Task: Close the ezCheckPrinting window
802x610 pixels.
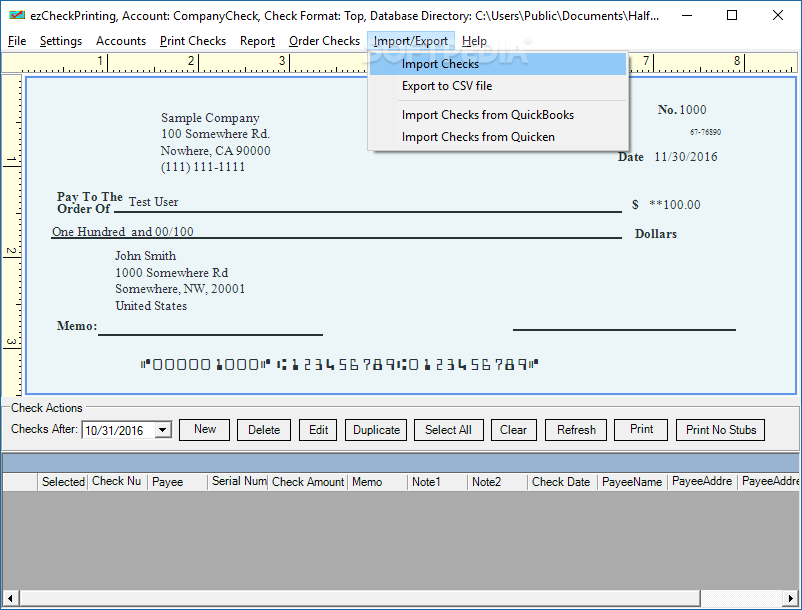Action: point(778,15)
